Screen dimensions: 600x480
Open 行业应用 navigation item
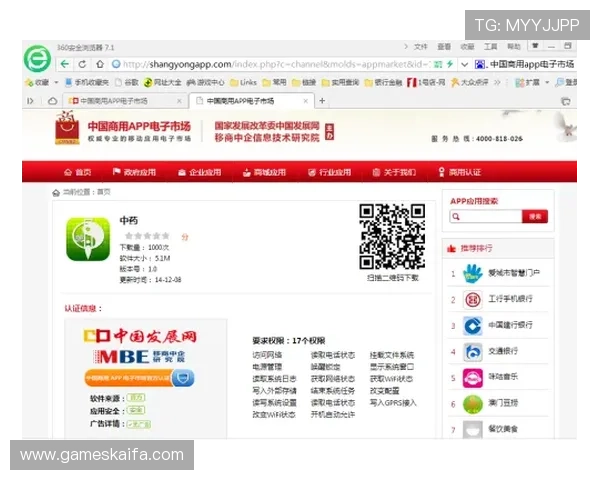(x=329, y=172)
